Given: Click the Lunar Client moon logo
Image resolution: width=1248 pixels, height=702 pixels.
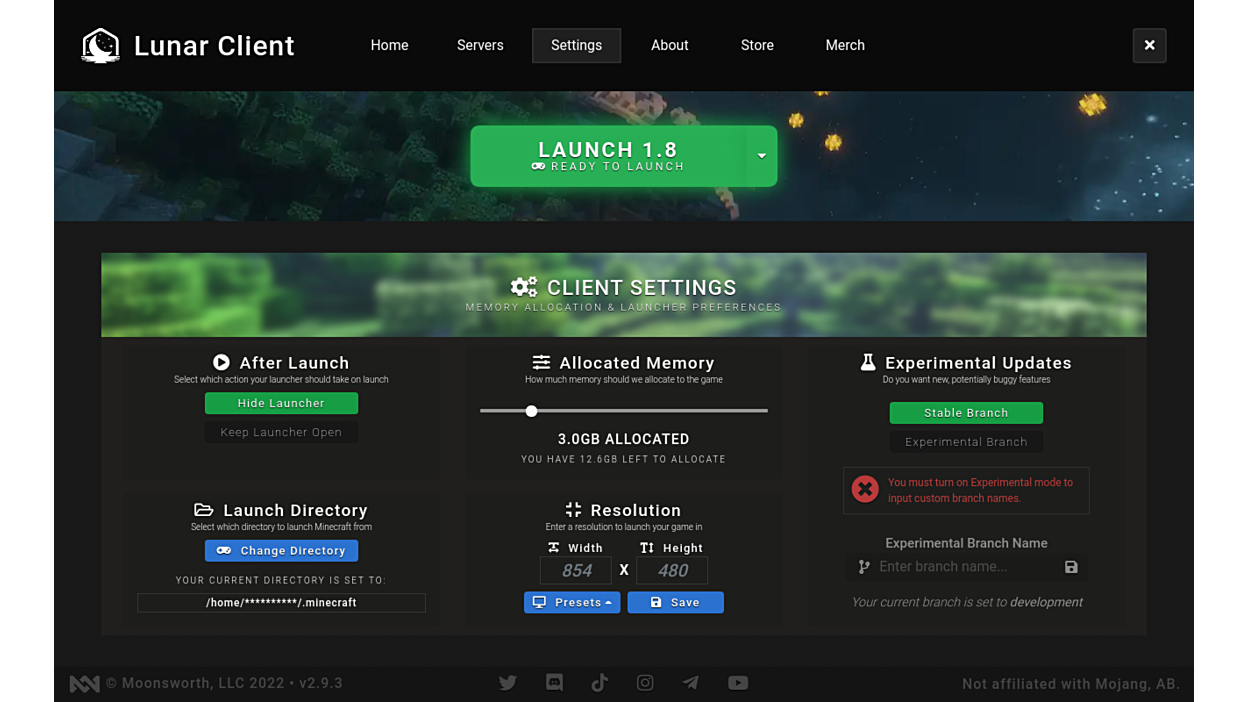Looking at the screenshot, I should (x=100, y=44).
